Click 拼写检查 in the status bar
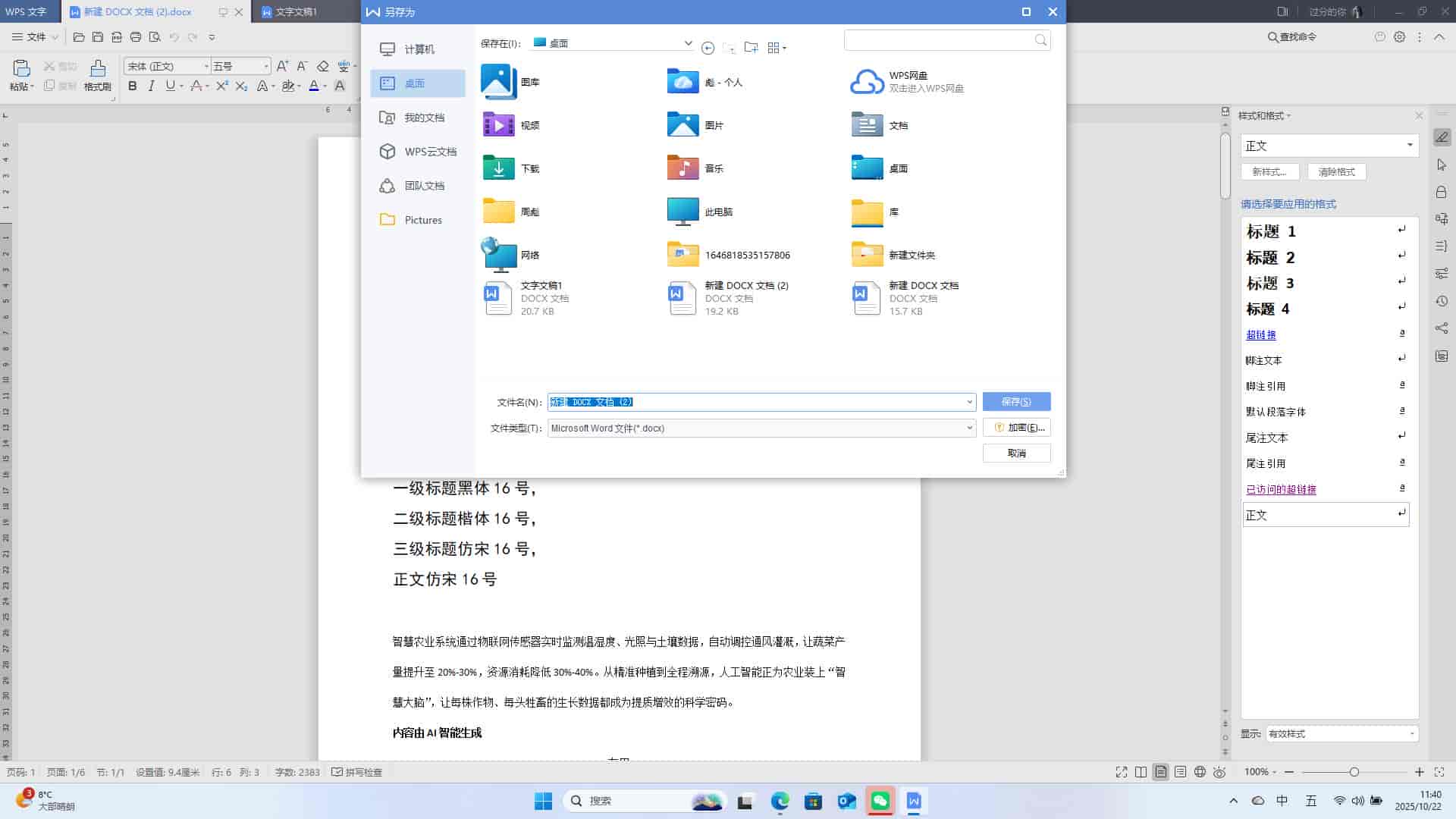The image size is (1456, 819). 357,772
